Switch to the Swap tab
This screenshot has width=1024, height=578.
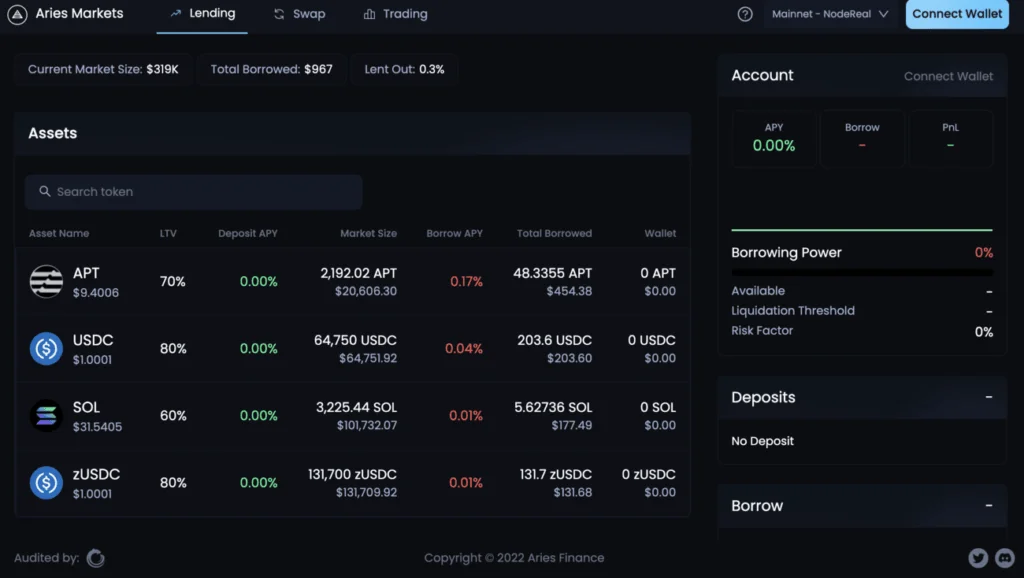click(x=299, y=14)
